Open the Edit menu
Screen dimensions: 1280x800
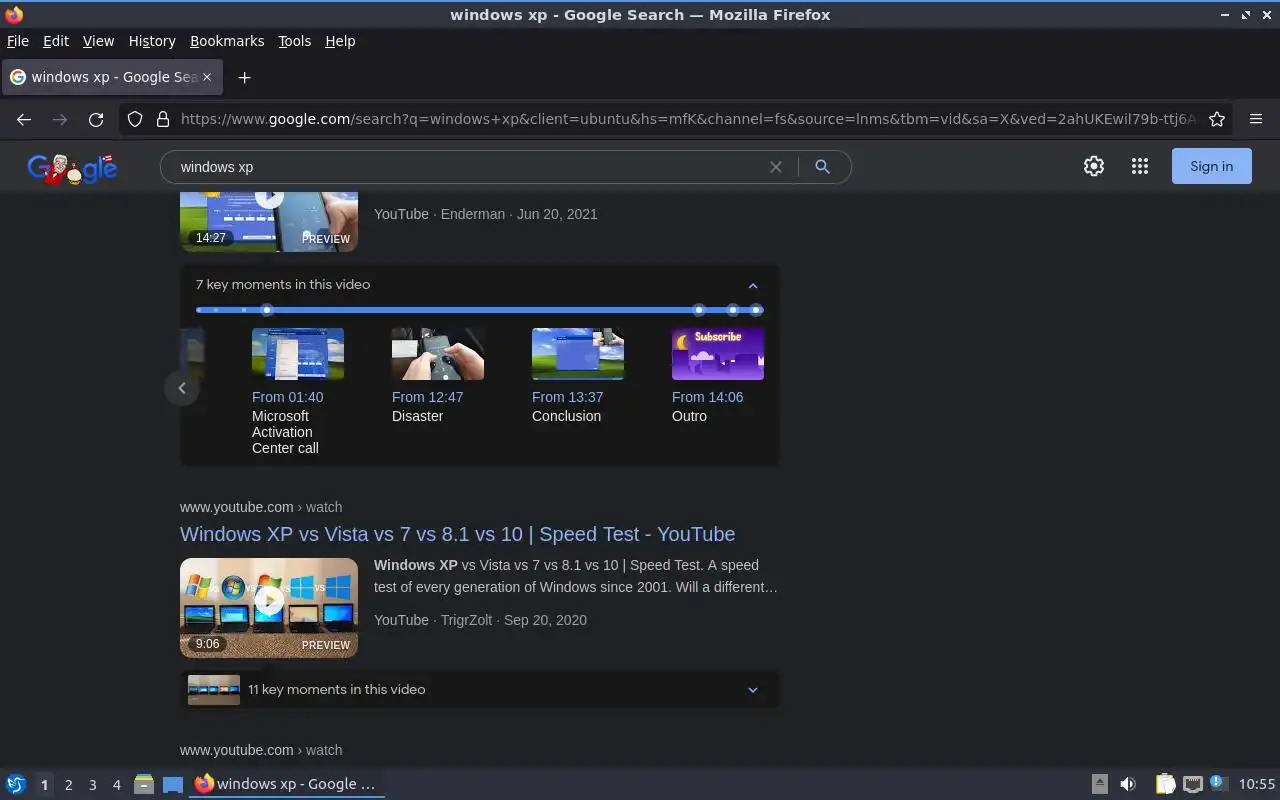(x=56, y=41)
